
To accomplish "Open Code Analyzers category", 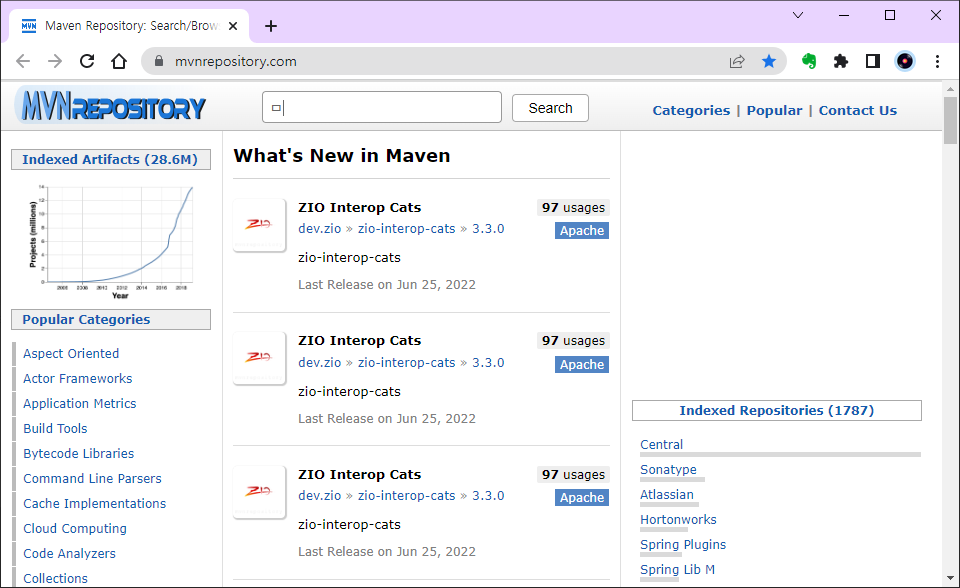I will tap(69, 554).
